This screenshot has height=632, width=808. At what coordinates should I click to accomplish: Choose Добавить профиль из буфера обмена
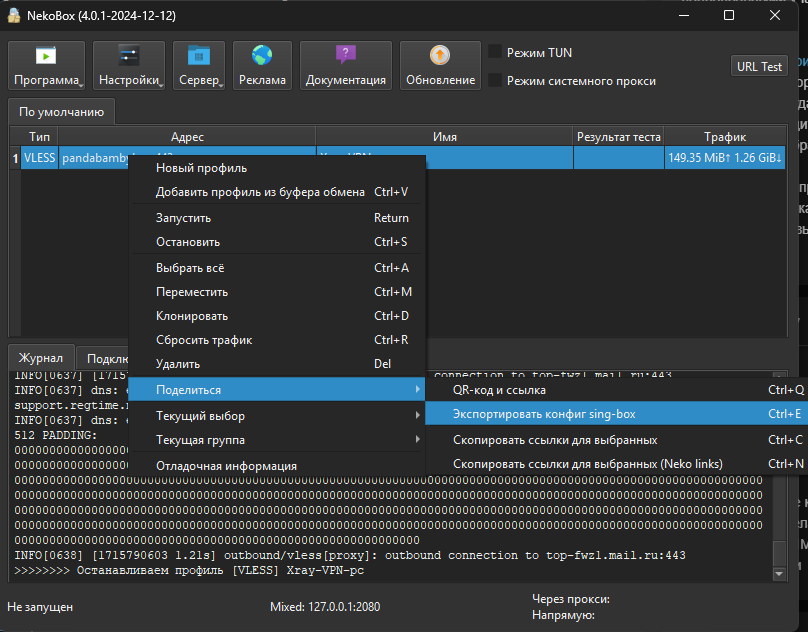(277, 192)
